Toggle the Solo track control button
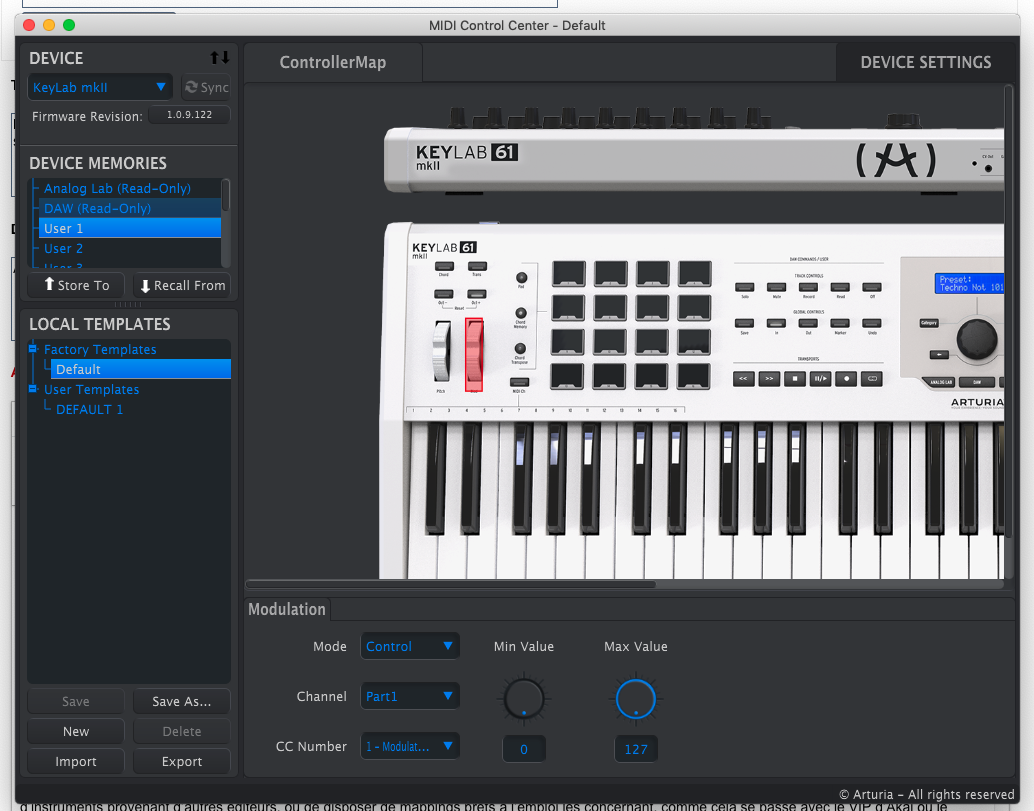This screenshot has width=1034, height=811. coord(744,288)
